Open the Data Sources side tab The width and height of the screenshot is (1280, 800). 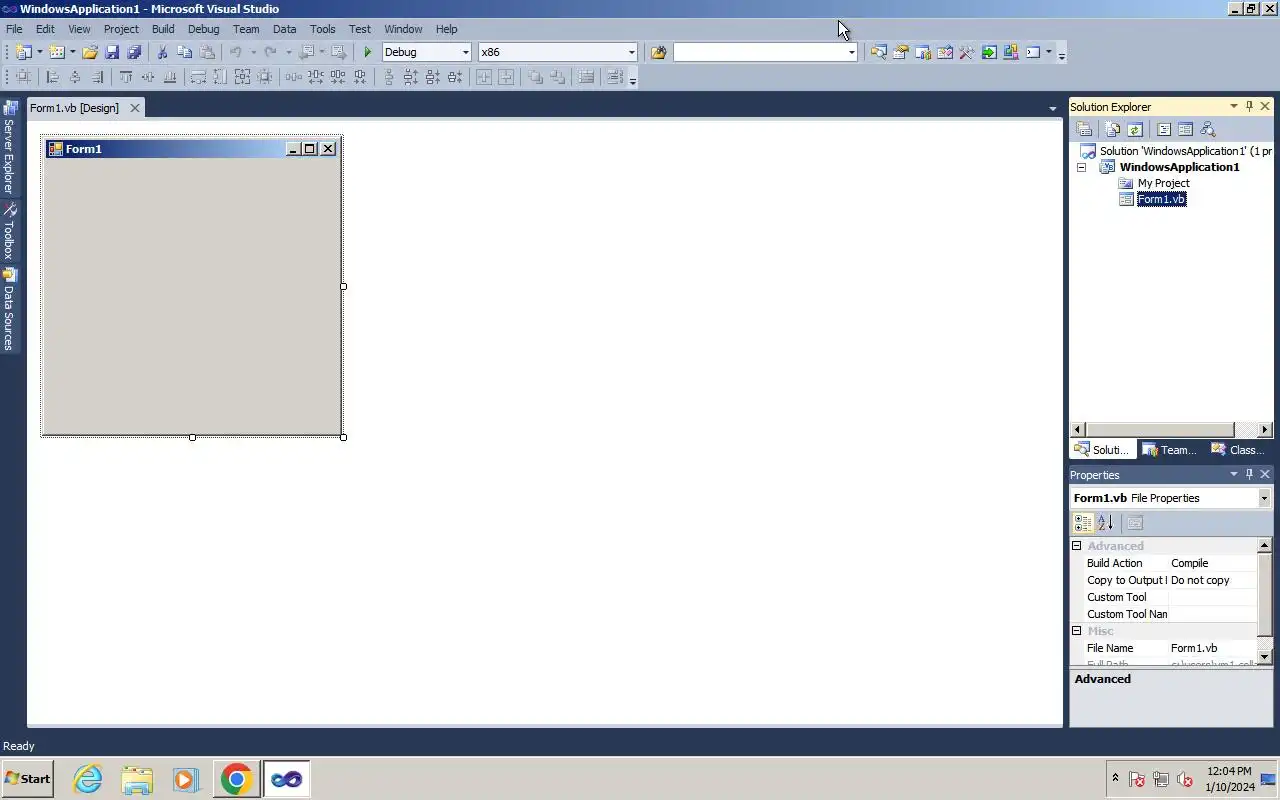[9, 310]
